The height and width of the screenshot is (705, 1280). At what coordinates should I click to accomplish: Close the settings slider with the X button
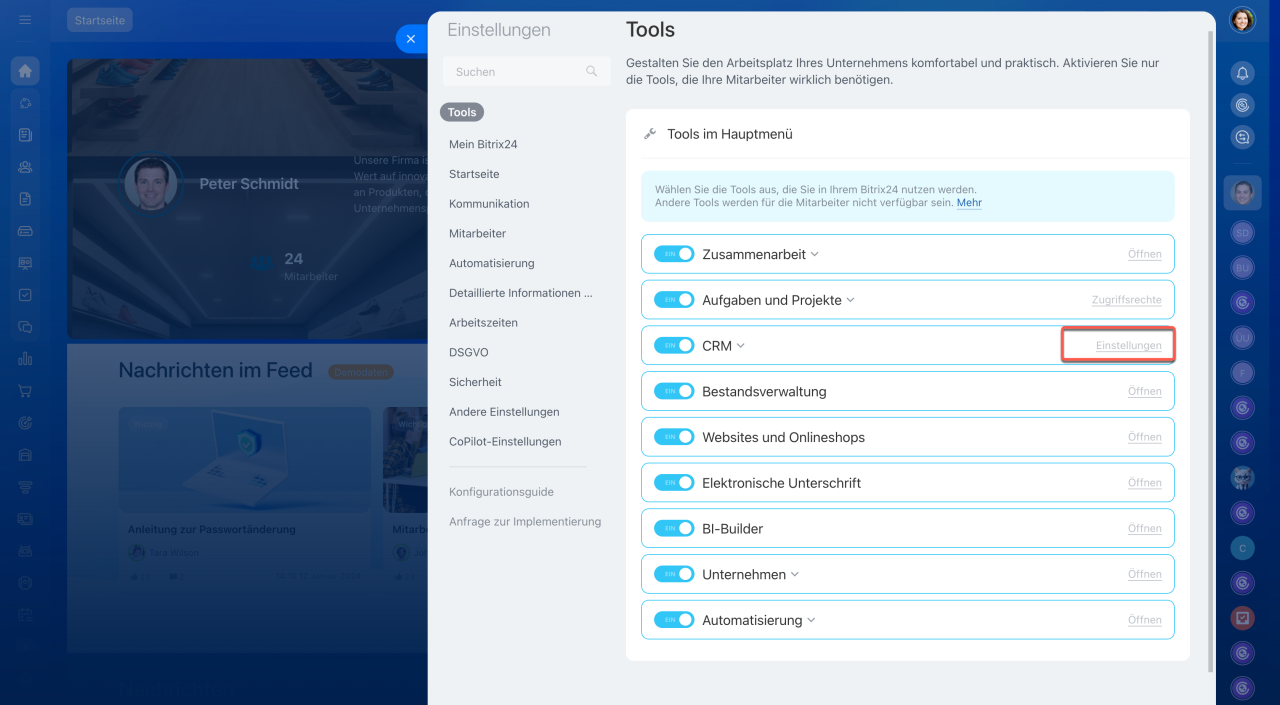411,39
